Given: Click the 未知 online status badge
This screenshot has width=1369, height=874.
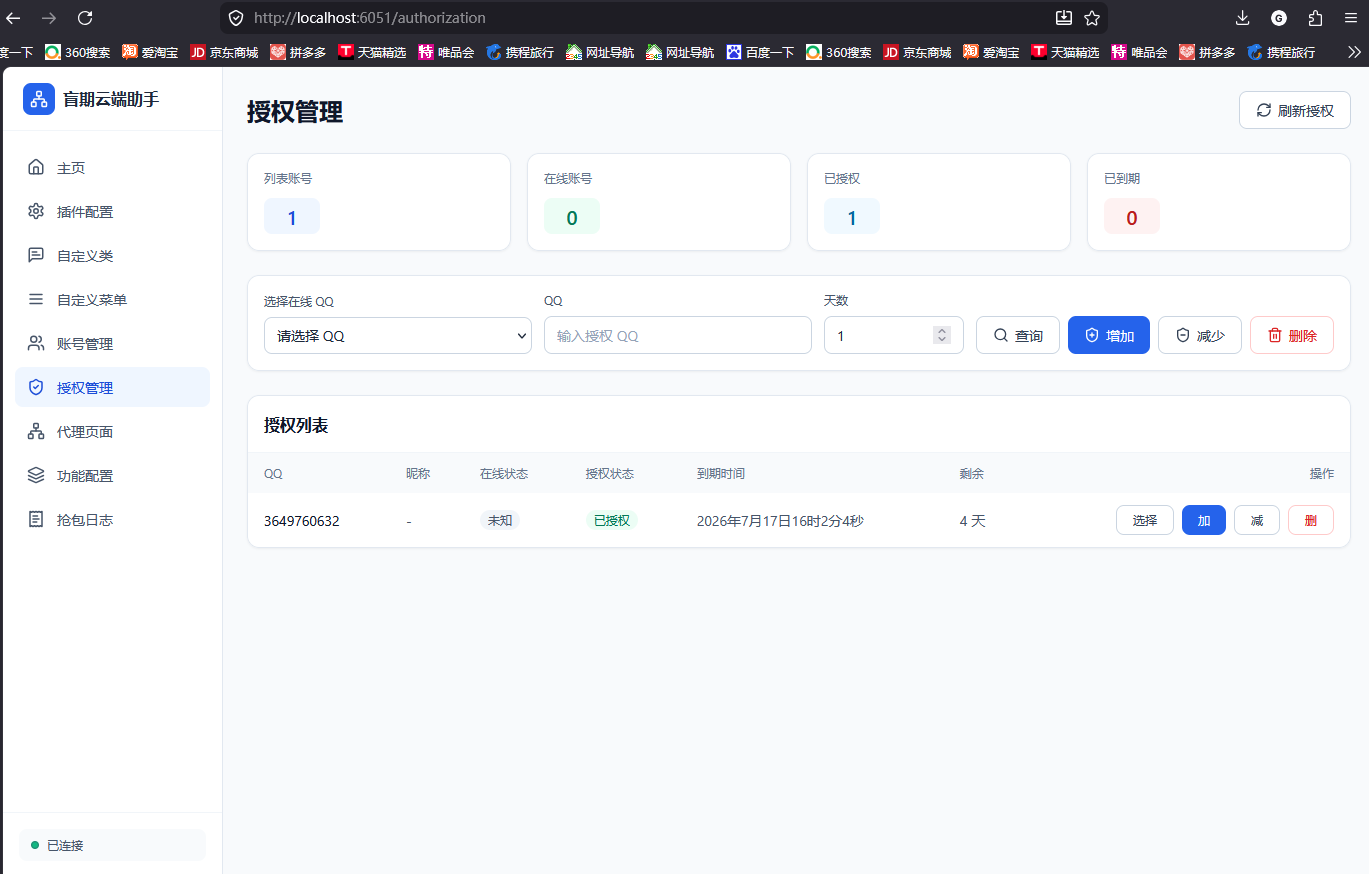Looking at the screenshot, I should tap(500, 520).
